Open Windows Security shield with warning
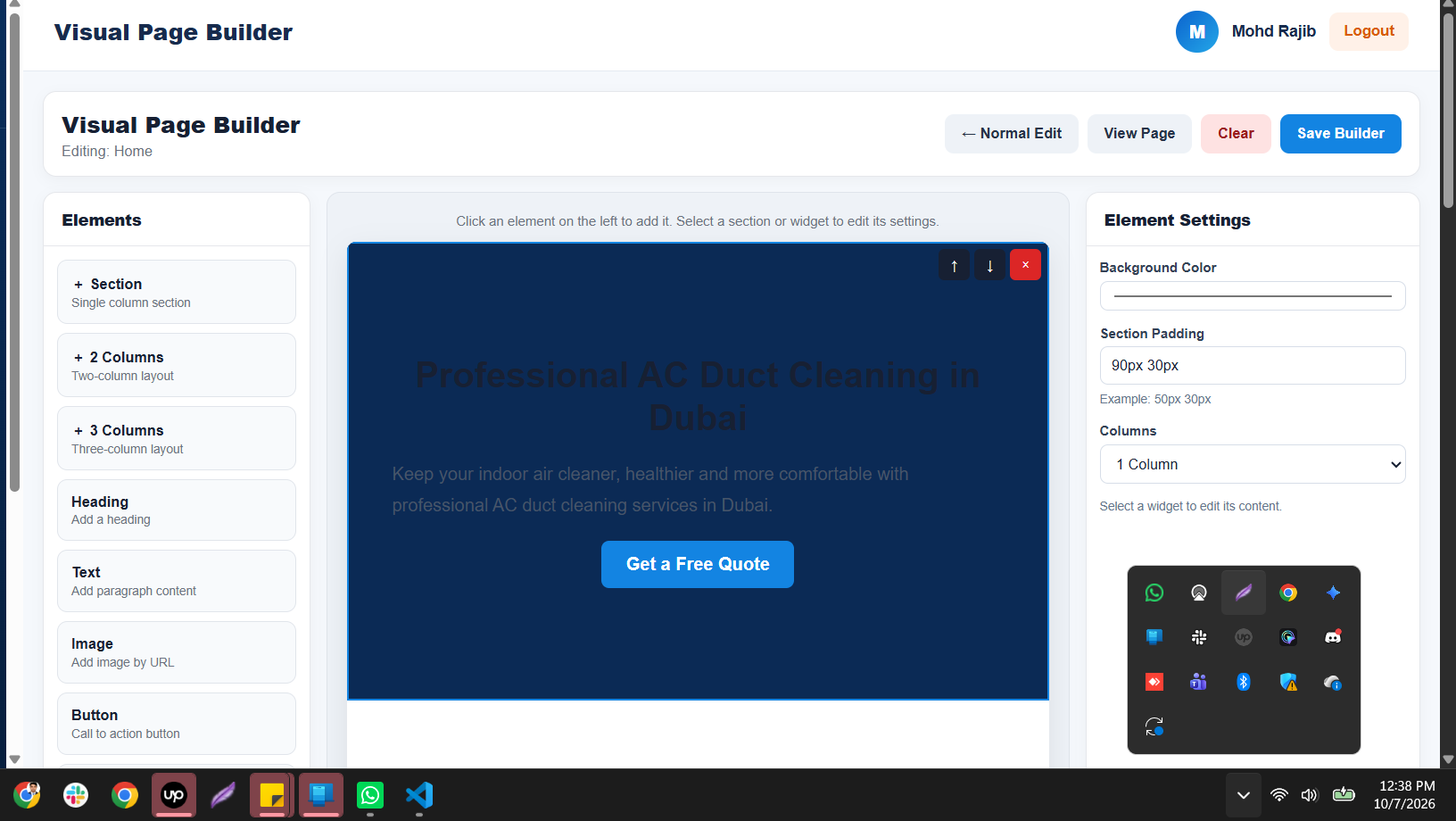The image size is (1456, 821). pyautogui.click(x=1288, y=682)
